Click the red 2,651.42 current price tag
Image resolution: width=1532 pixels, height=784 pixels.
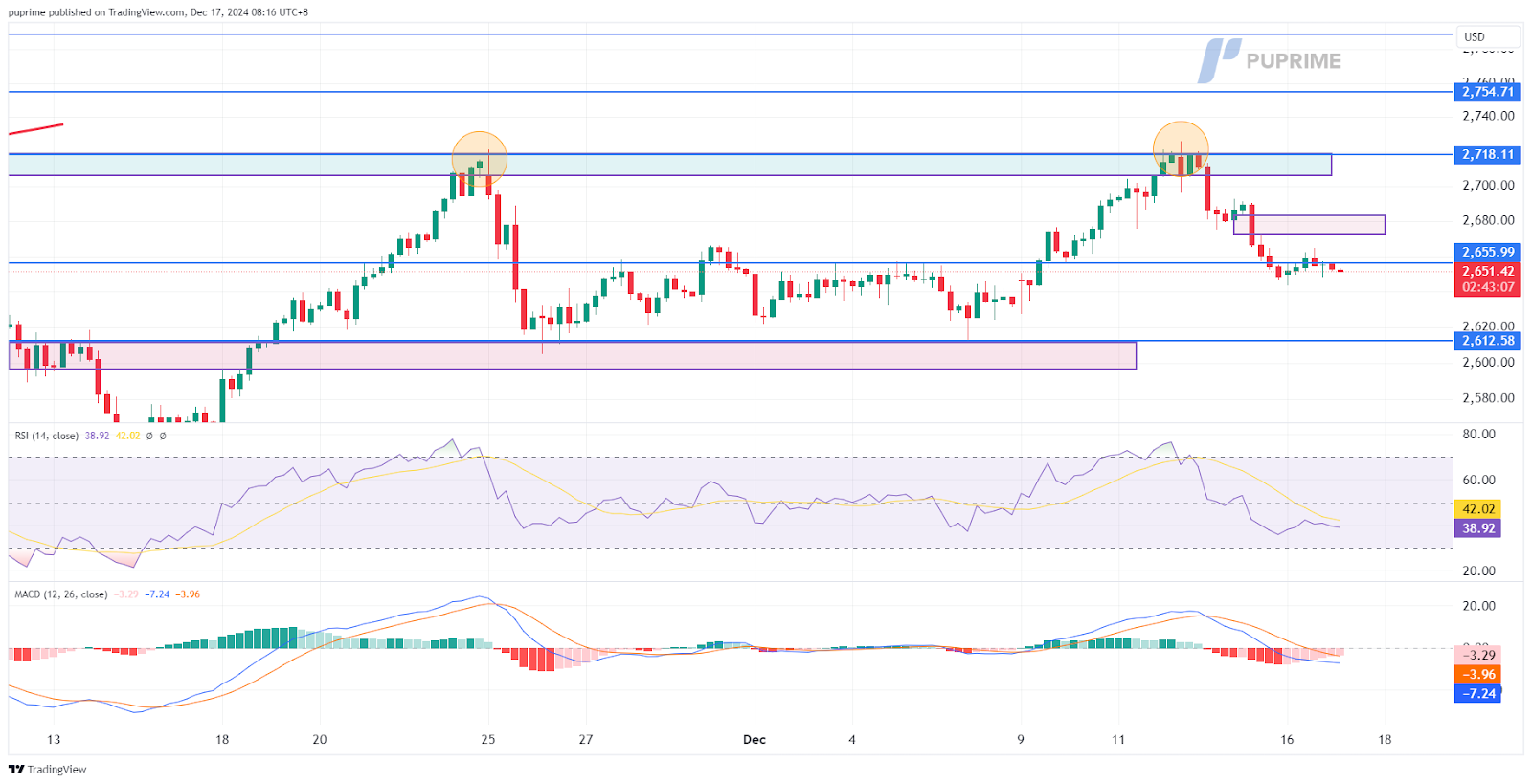click(1487, 271)
